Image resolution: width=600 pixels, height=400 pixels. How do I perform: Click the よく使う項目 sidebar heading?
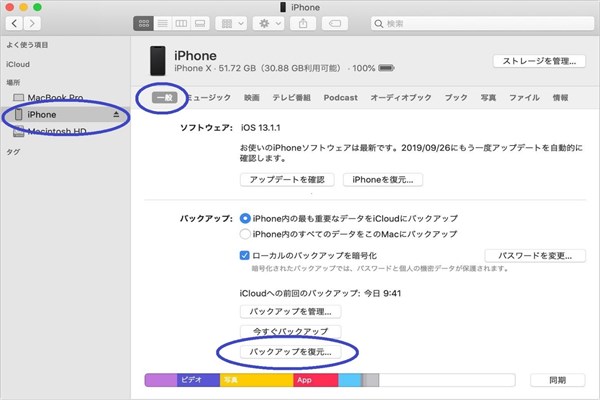pos(27,45)
